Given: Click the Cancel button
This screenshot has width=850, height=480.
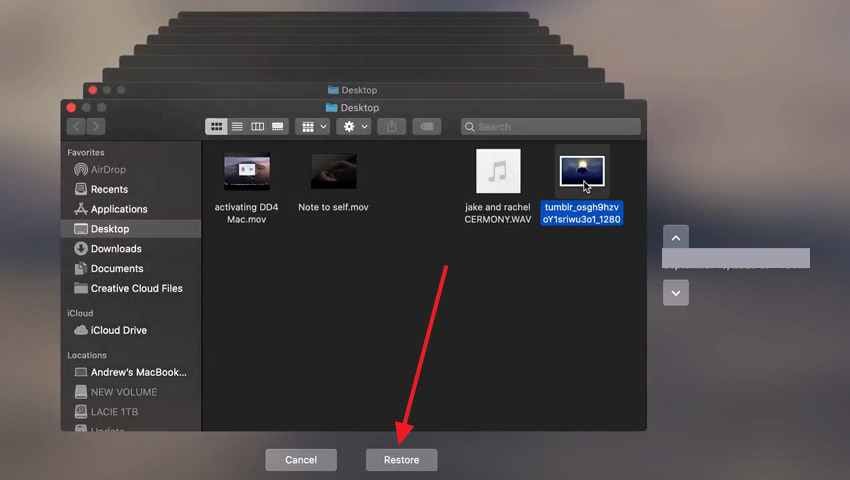Looking at the screenshot, I should (x=301, y=460).
